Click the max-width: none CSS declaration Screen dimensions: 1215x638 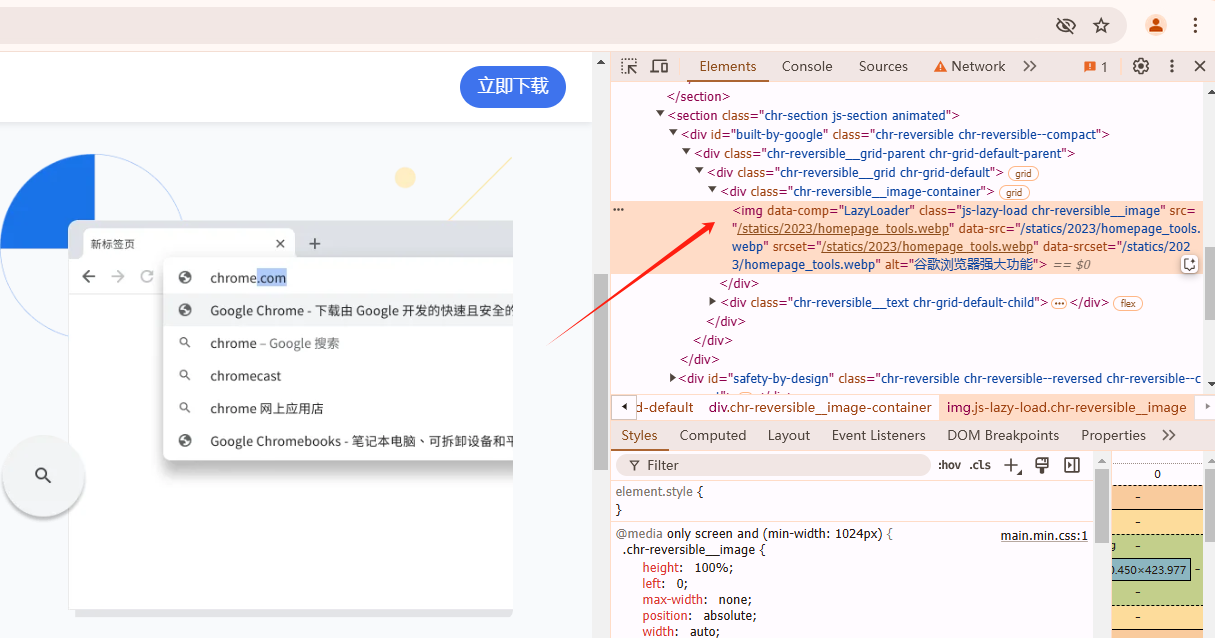pos(696,600)
